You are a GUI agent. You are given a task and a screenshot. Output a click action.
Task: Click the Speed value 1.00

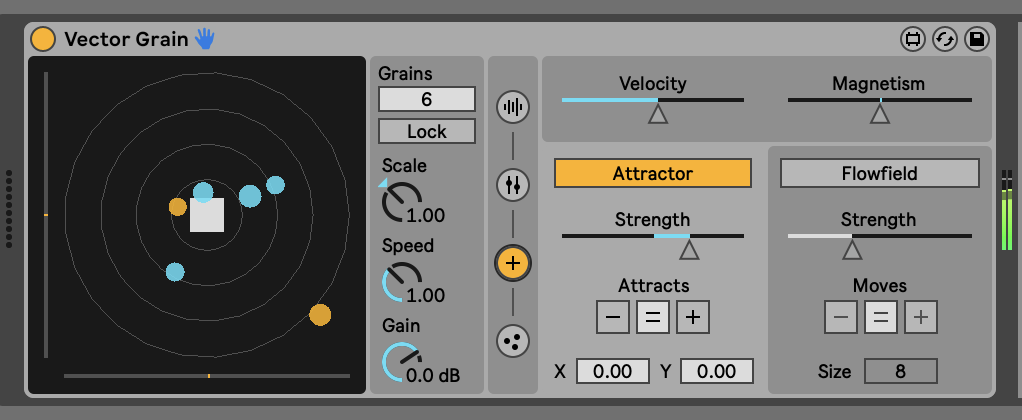426,295
